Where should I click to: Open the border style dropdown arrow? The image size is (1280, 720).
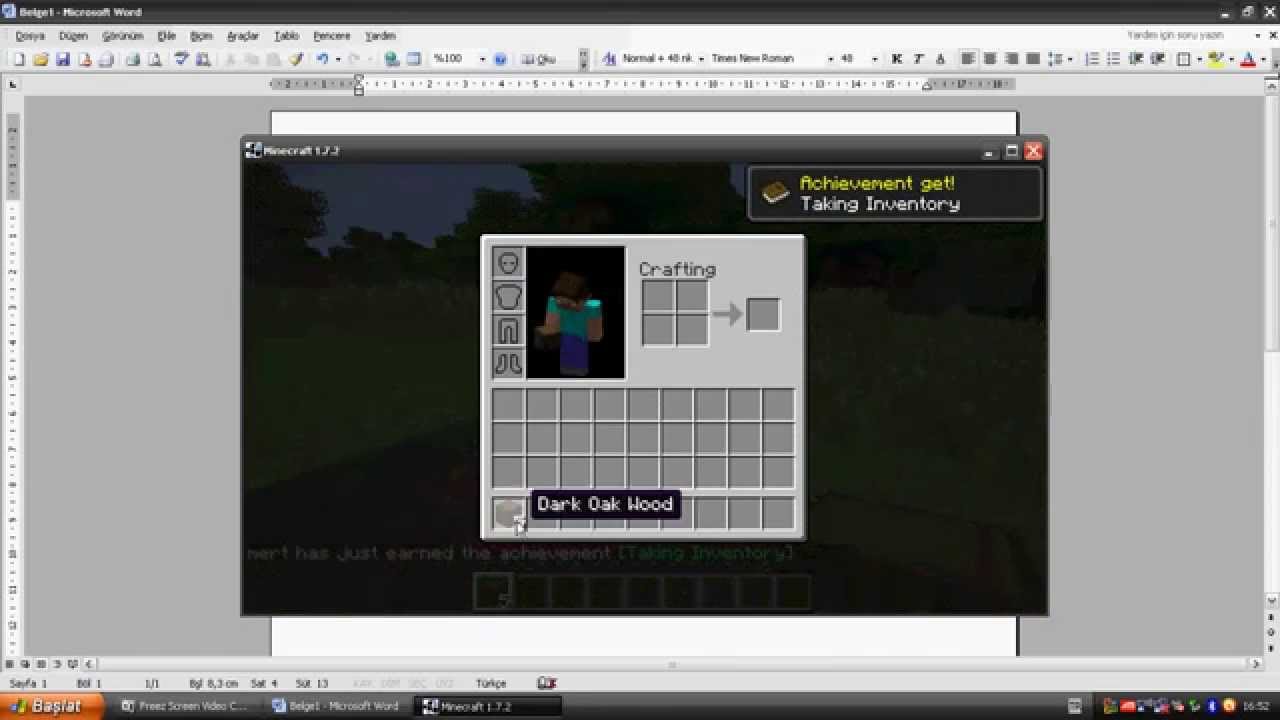[x=1199, y=59]
